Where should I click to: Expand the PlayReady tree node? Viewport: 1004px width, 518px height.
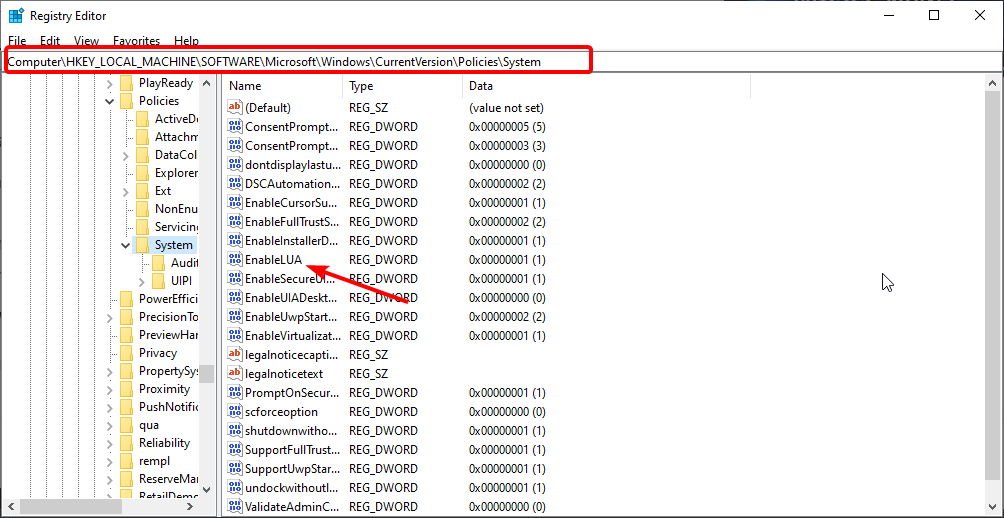(x=109, y=83)
